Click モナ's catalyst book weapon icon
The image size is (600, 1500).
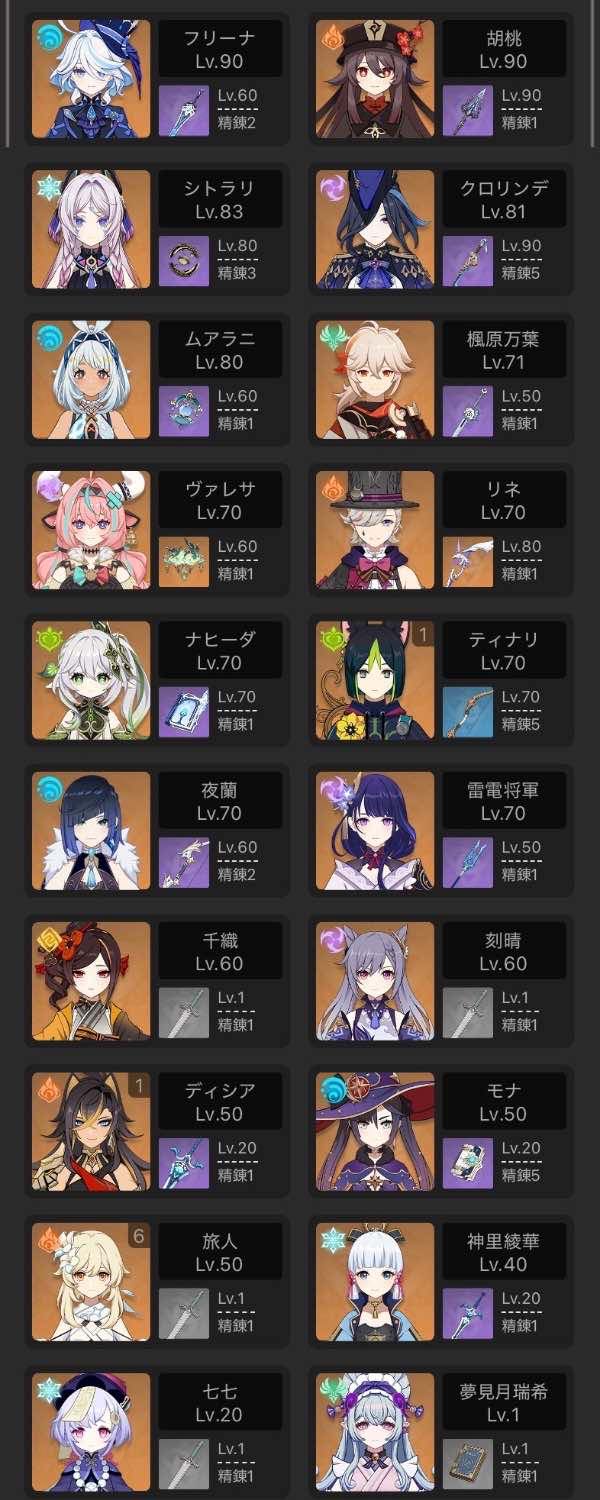pyautogui.click(x=468, y=1164)
